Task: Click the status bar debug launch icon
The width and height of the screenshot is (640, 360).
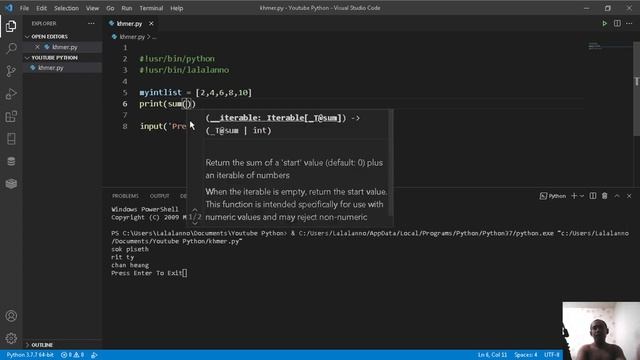Action: (94, 355)
